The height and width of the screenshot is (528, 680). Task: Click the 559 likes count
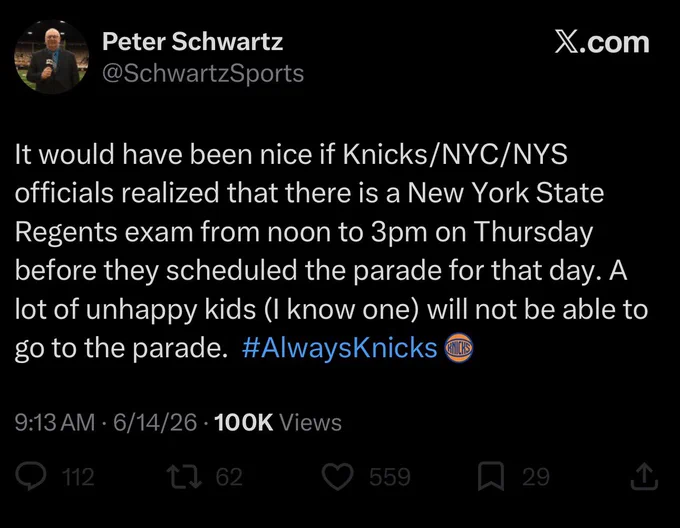pos(390,477)
